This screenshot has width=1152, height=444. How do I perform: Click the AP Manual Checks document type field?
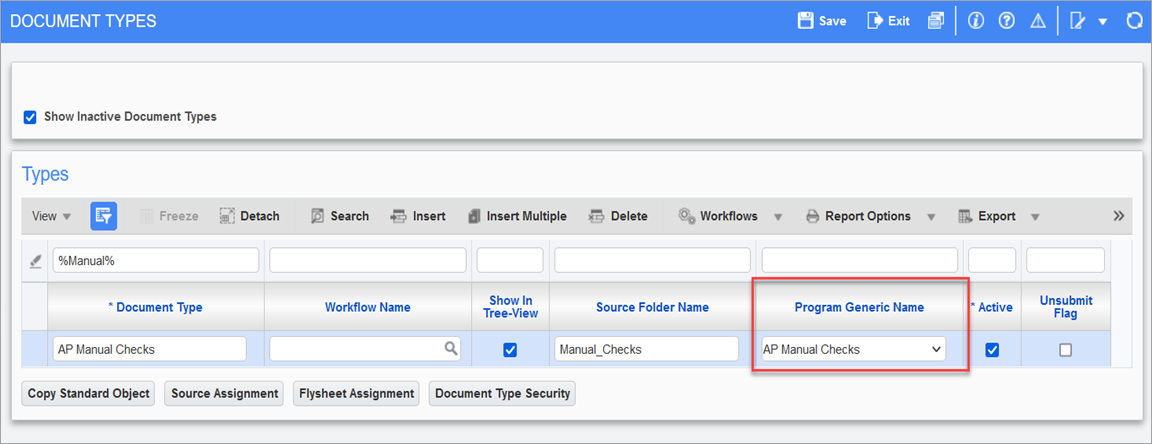point(150,350)
